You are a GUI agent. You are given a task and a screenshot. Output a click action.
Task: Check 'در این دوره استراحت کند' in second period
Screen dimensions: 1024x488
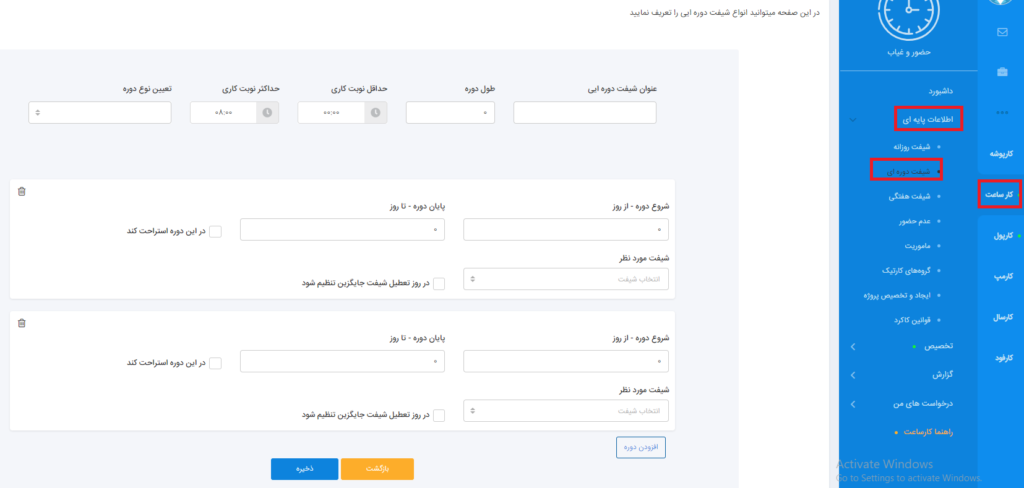215,363
